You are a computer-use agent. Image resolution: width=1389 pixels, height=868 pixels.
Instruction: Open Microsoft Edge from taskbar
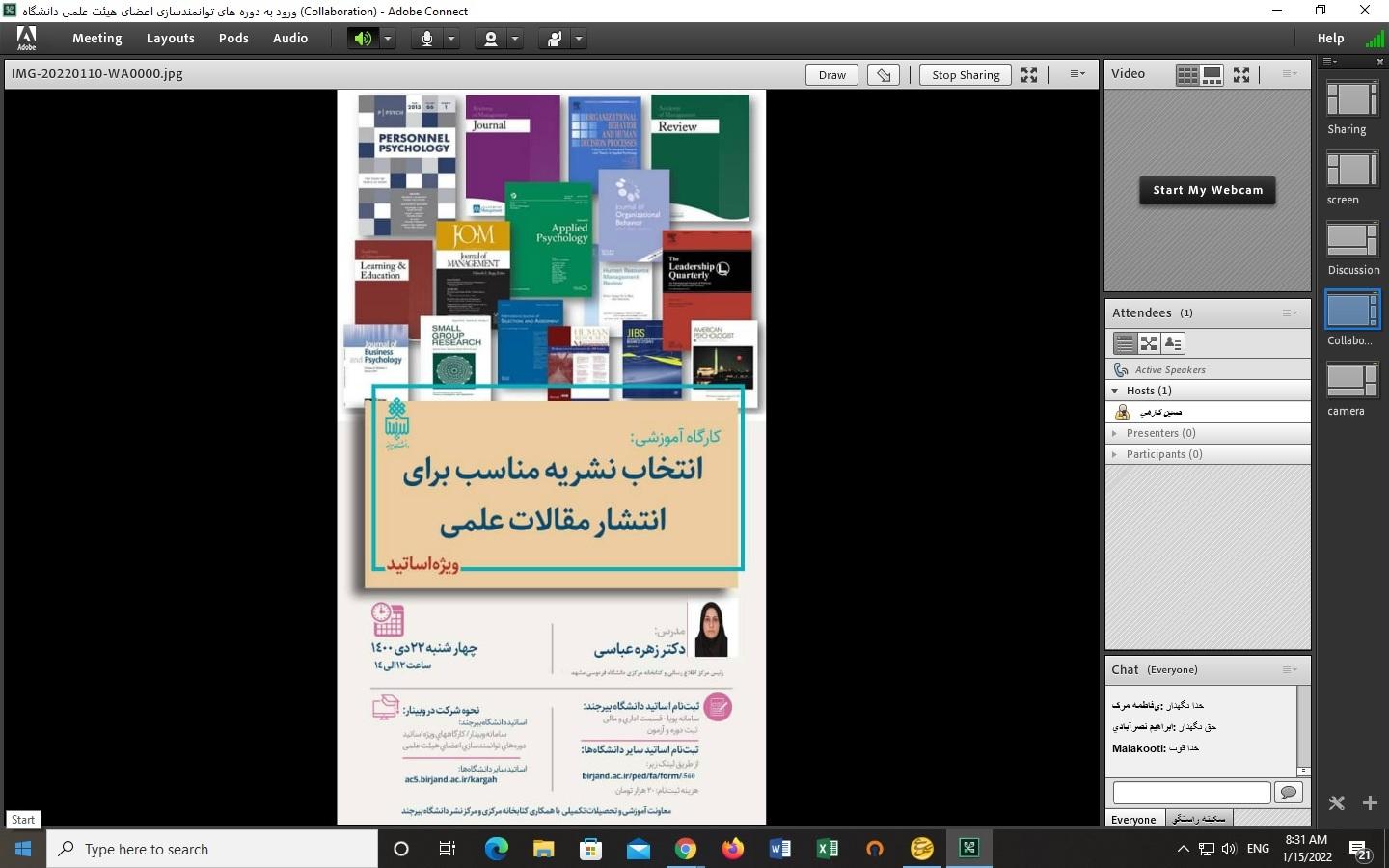click(496, 849)
